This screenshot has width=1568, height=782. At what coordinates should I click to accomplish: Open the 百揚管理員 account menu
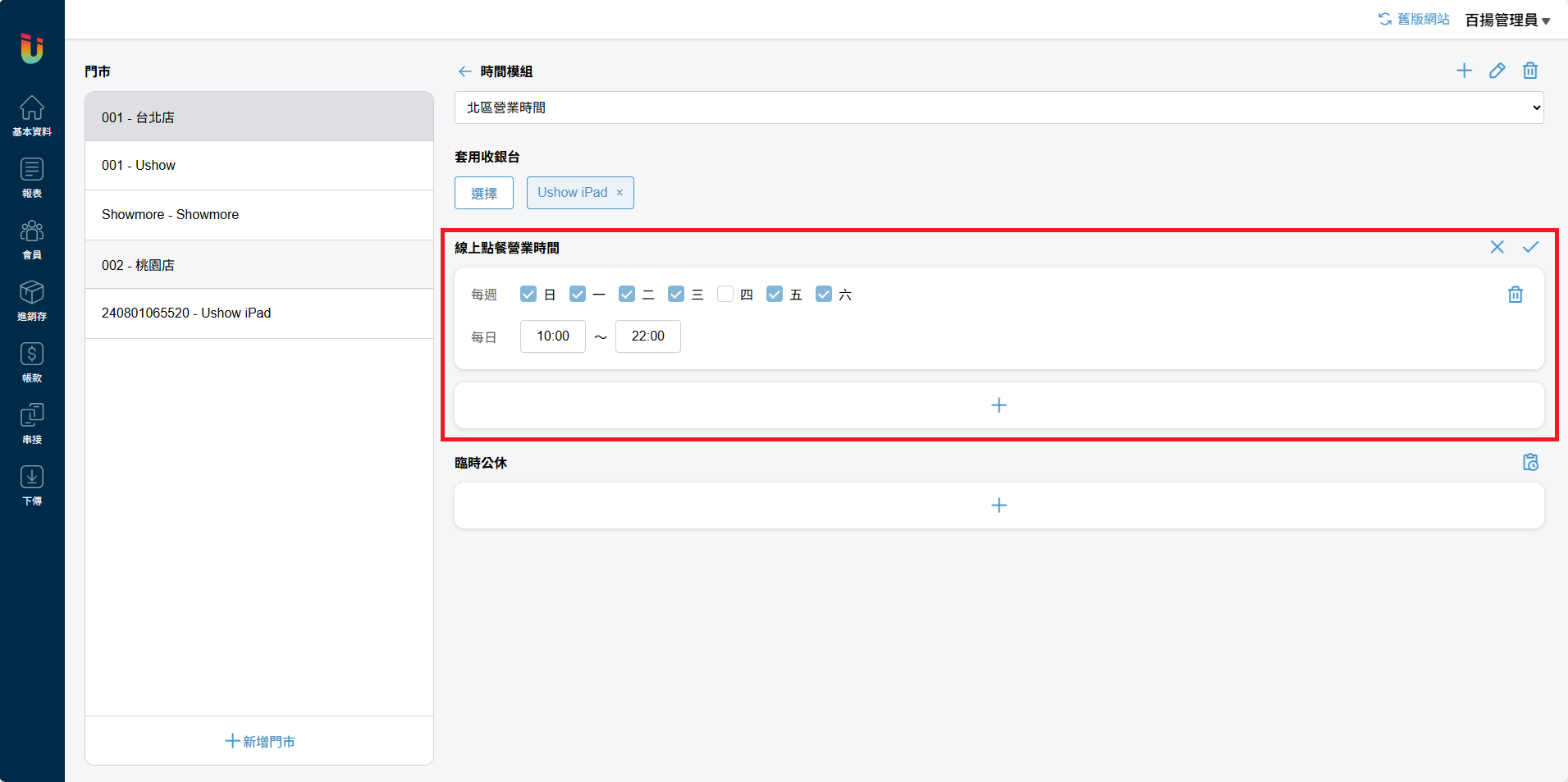pyautogui.click(x=1506, y=20)
